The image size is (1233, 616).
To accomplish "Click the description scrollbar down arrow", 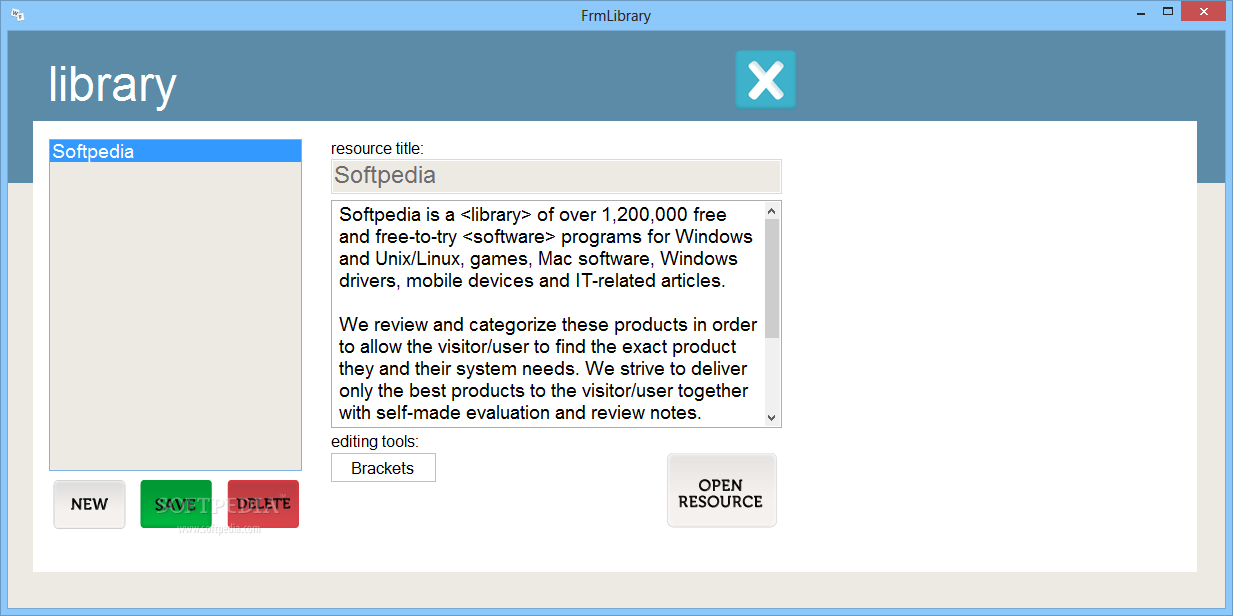I will tap(772, 417).
